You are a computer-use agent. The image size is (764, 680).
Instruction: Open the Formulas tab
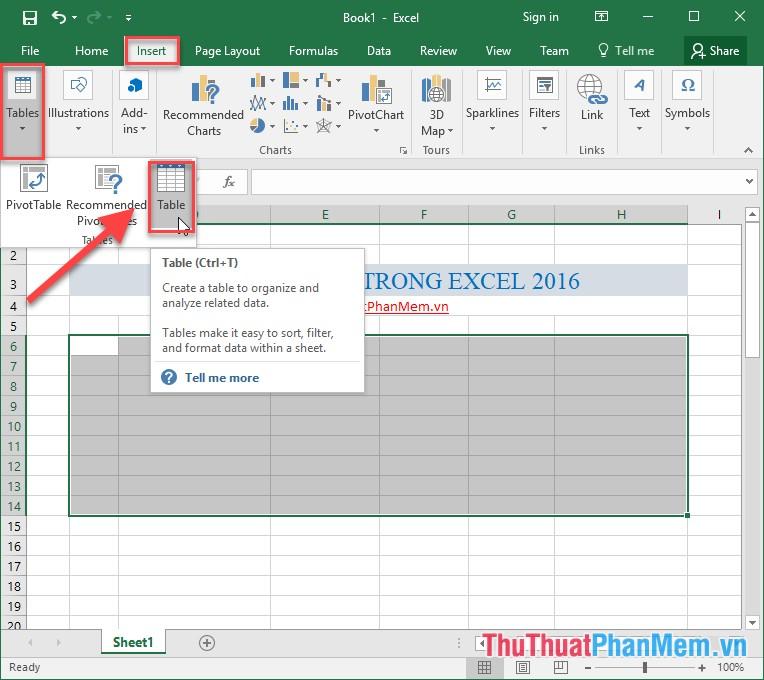pos(313,51)
